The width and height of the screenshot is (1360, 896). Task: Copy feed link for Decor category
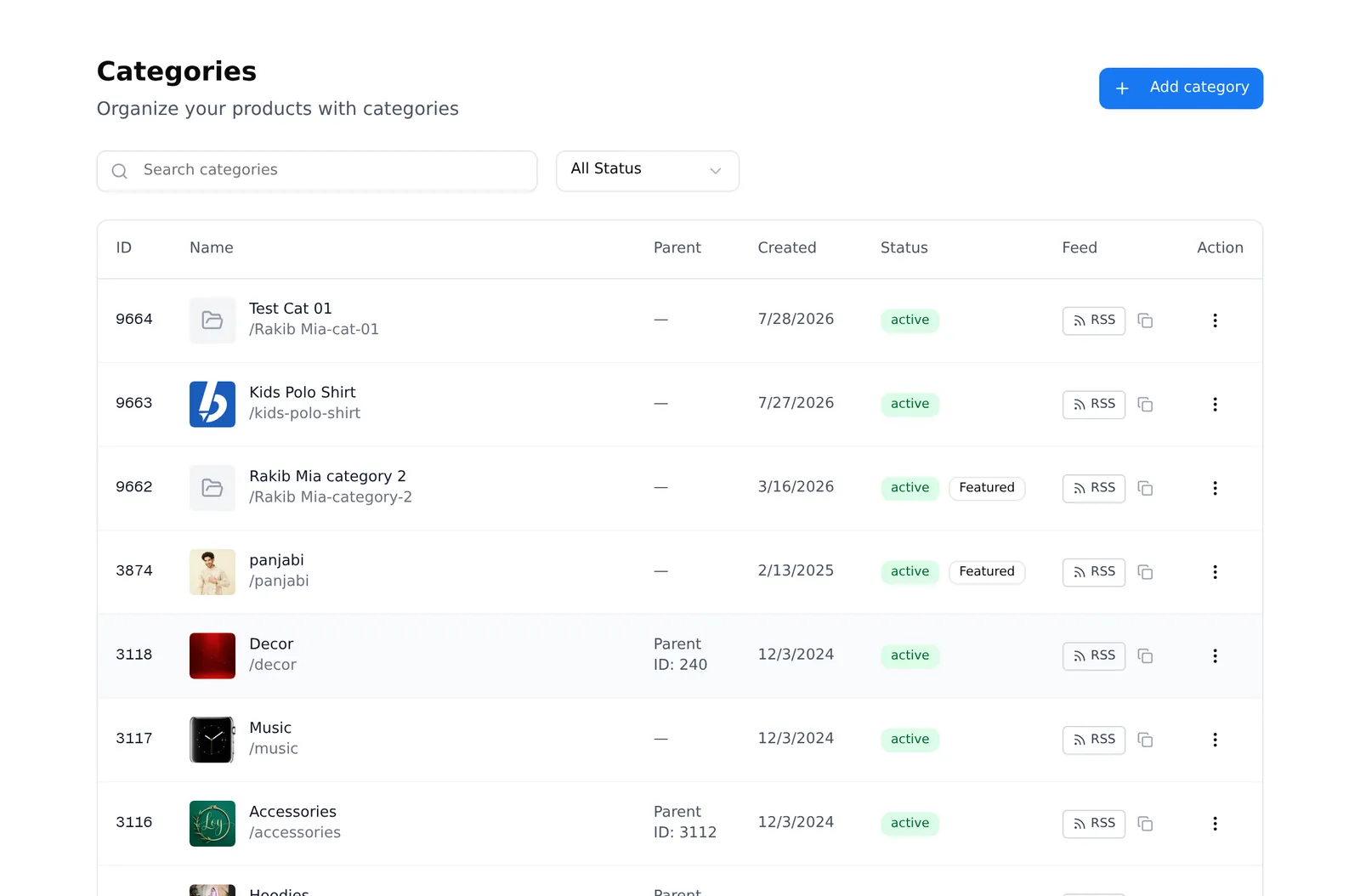pyautogui.click(x=1145, y=656)
